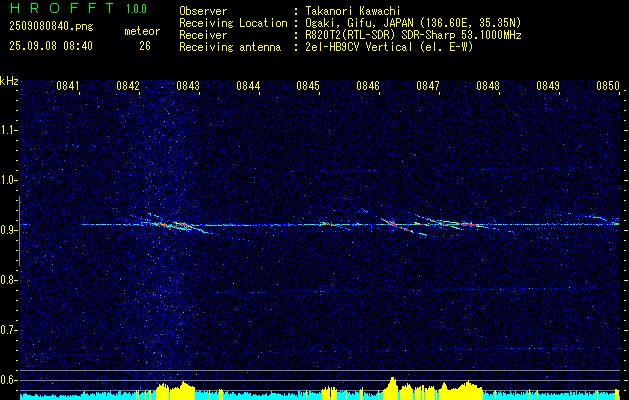The image size is (629, 400).
Task: Click the 0.8 kHz axis label
Action: pyautogui.click(x=9, y=280)
